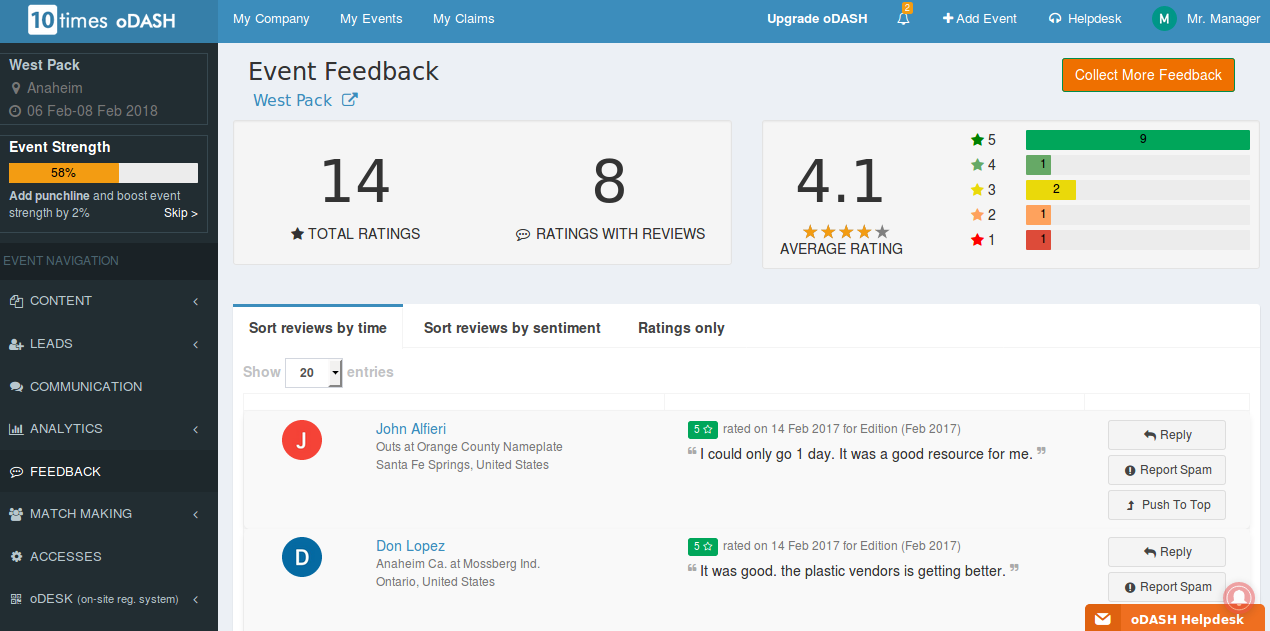Click the ANALYTICS chart icon
The height and width of the screenshot is (631, 1270).
(16, 429)
